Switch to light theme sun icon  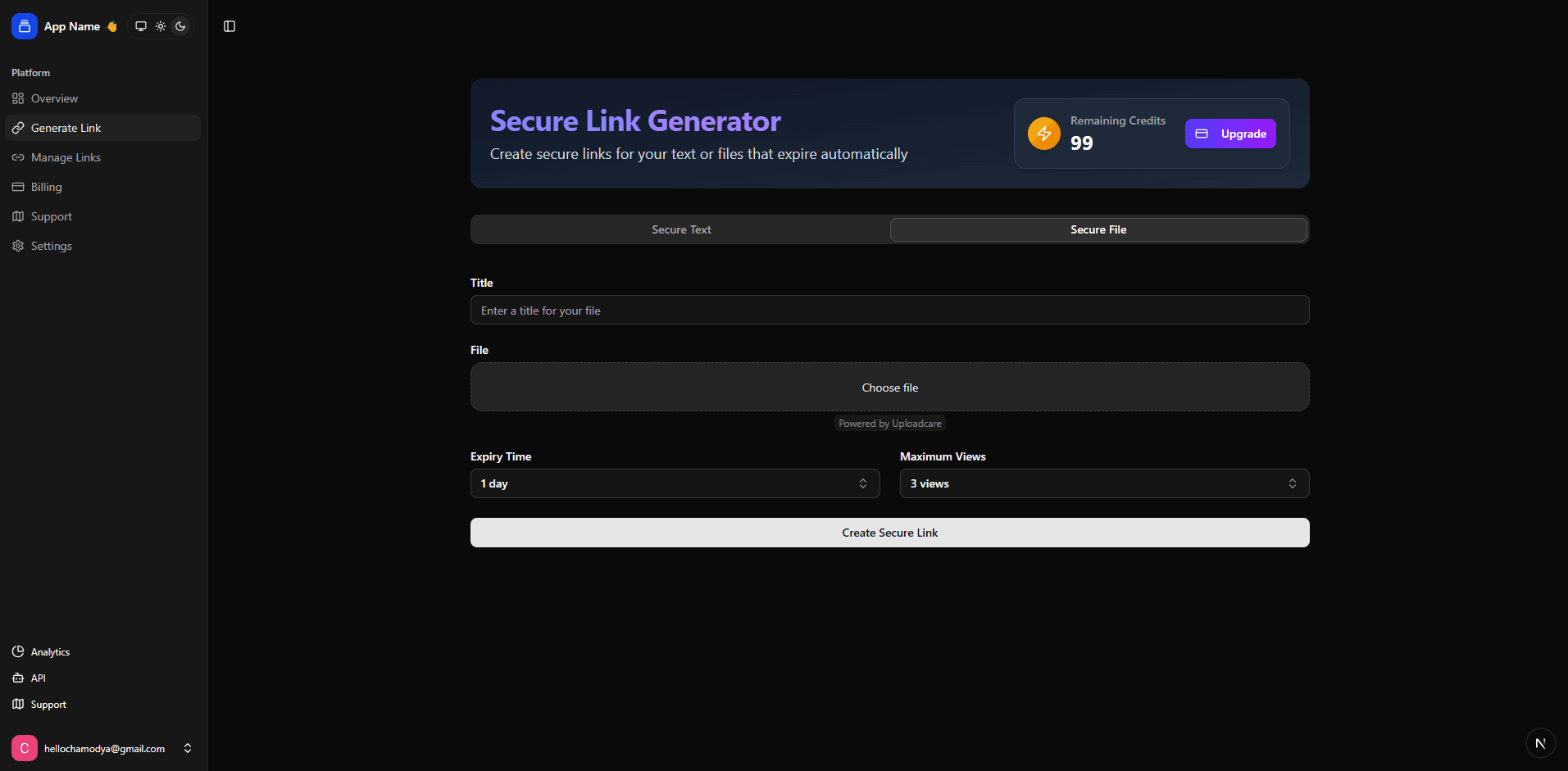click(x=161, y=26)
